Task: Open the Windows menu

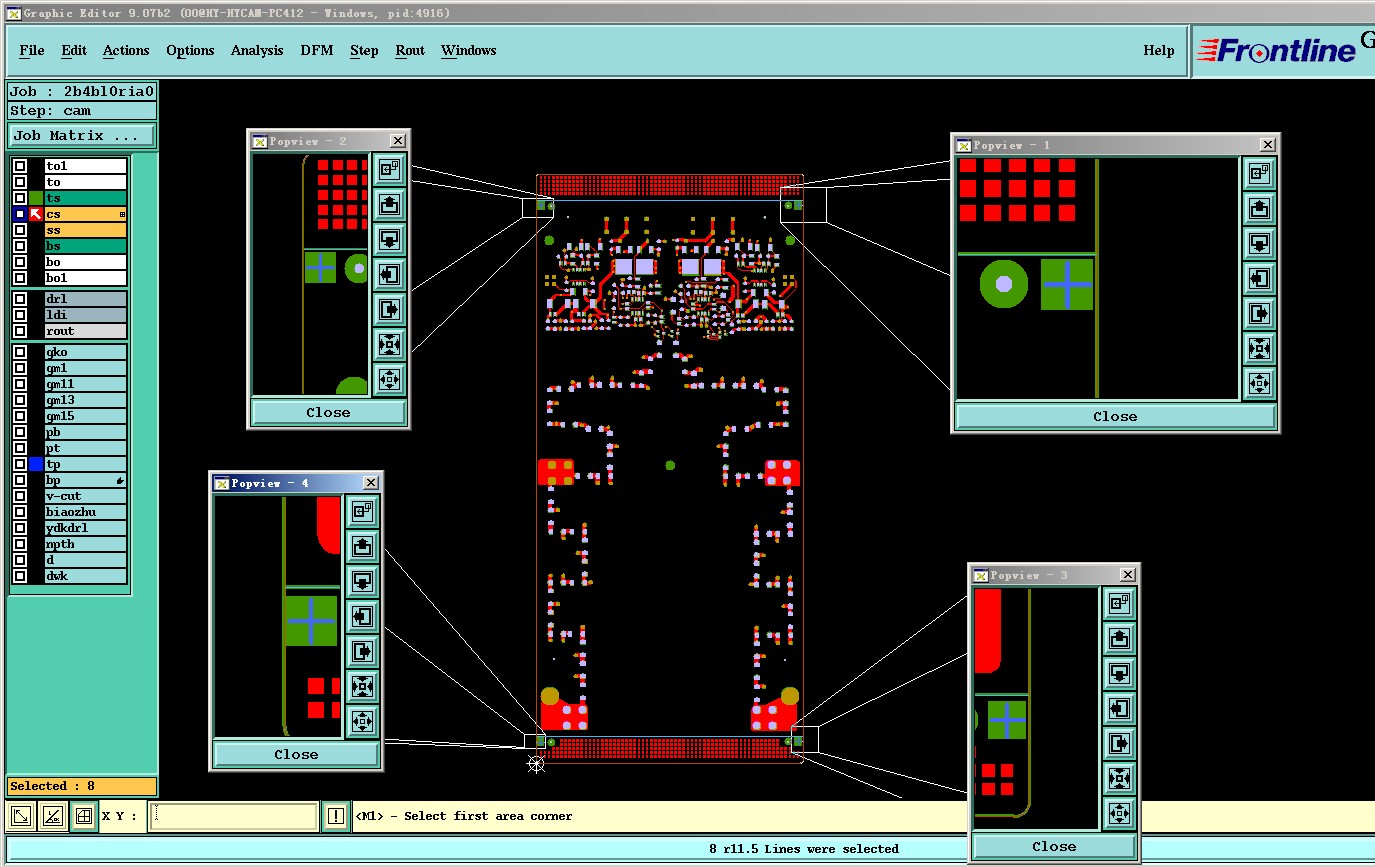Action: pos(469,50)
